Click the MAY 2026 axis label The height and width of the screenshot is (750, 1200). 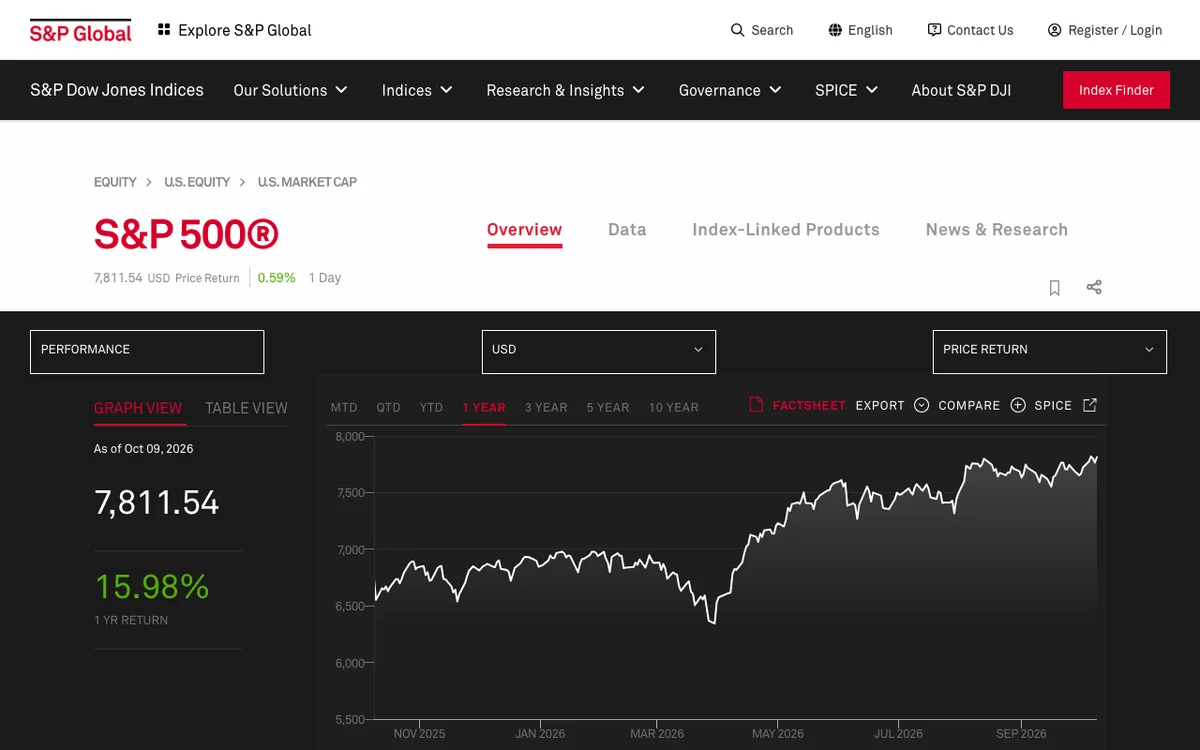tap(777, 733)
